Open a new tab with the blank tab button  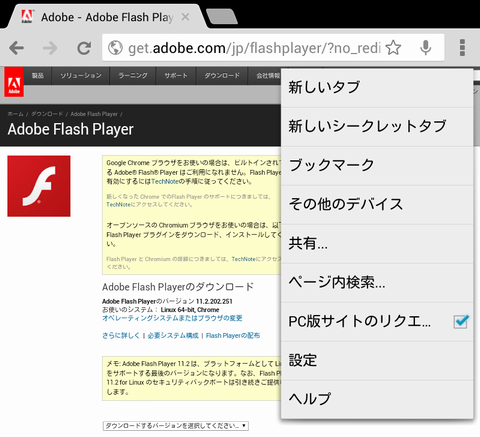click(x=222, y=17)
